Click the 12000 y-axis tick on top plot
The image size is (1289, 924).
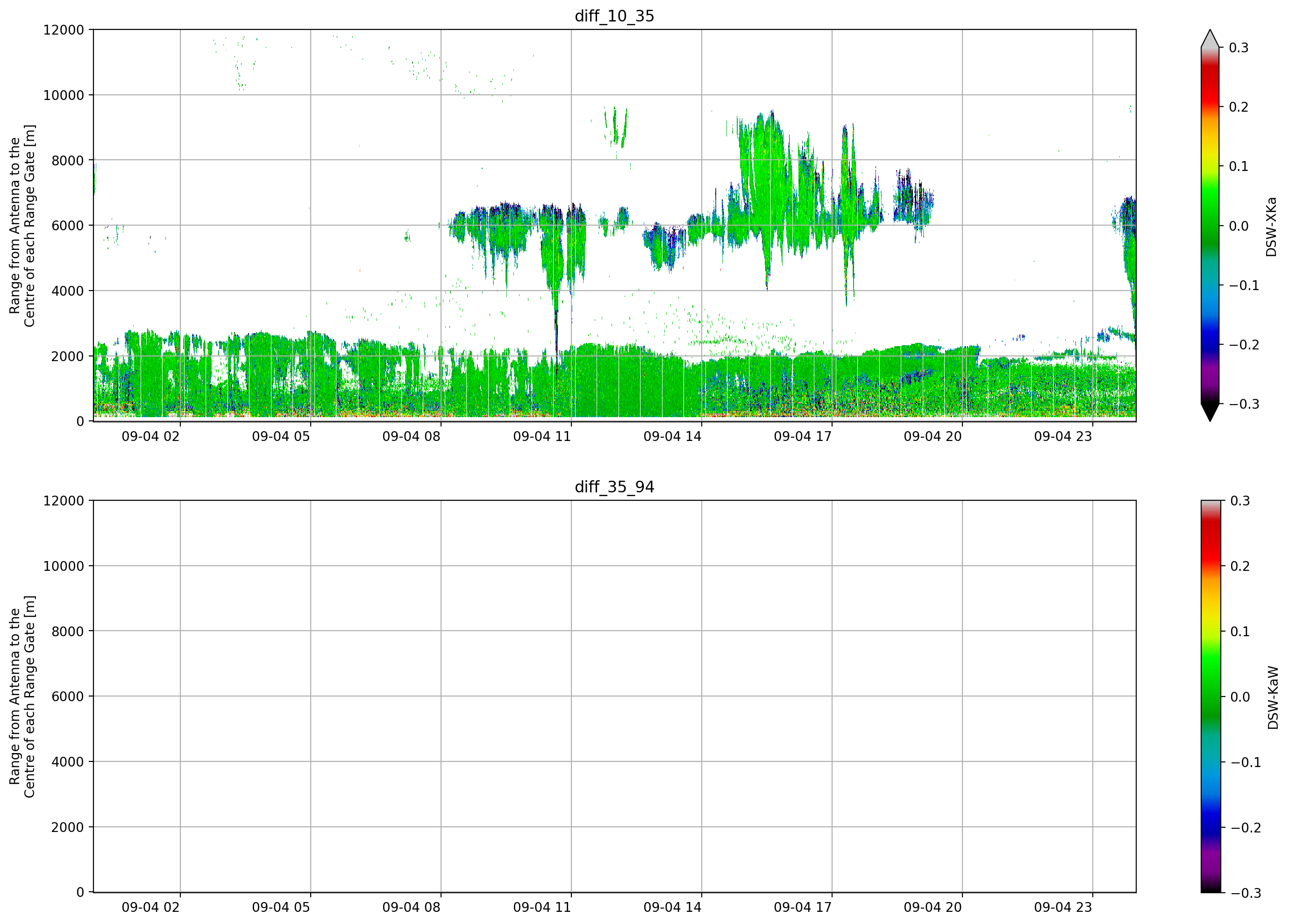64,30
